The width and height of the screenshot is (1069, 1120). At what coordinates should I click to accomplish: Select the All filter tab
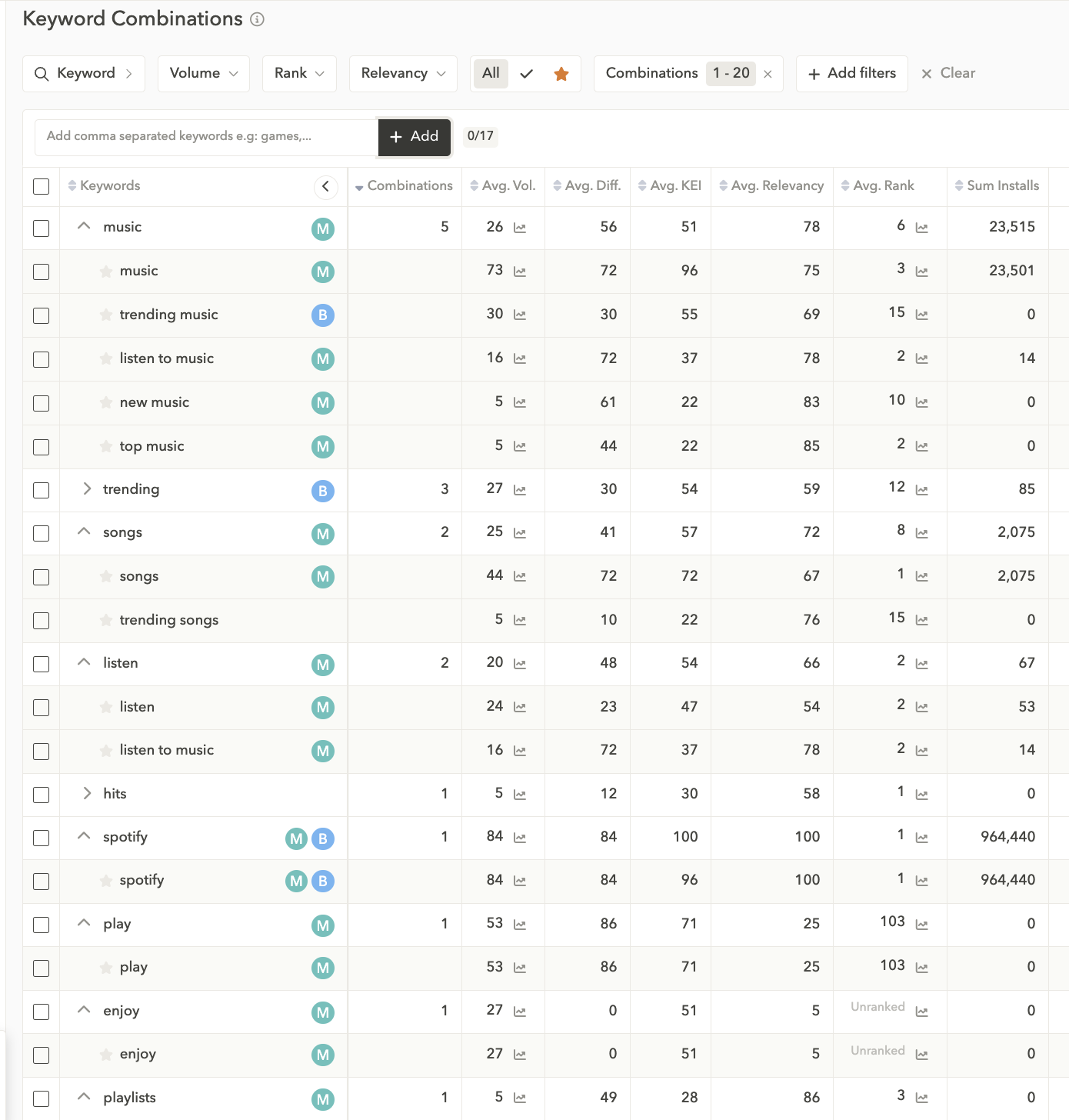(491, 74)
